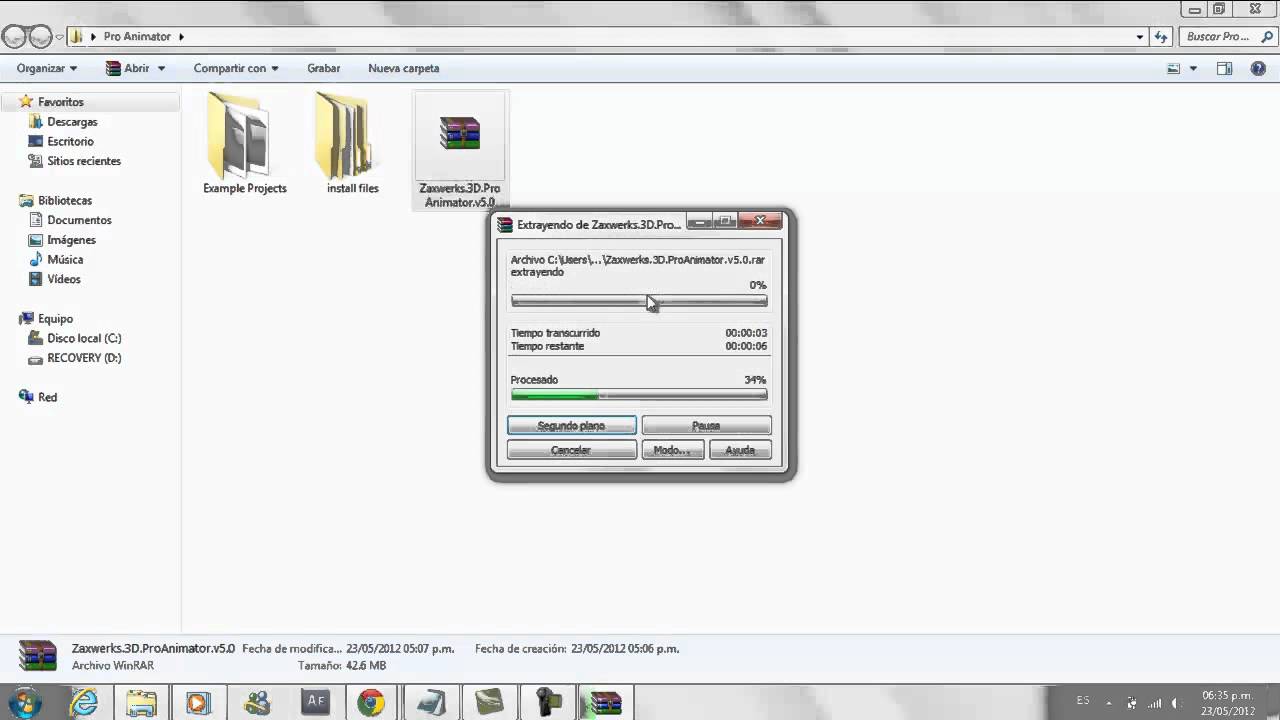
Task: Show hidden tray icons arrow
Action: tap(1108, 702)
